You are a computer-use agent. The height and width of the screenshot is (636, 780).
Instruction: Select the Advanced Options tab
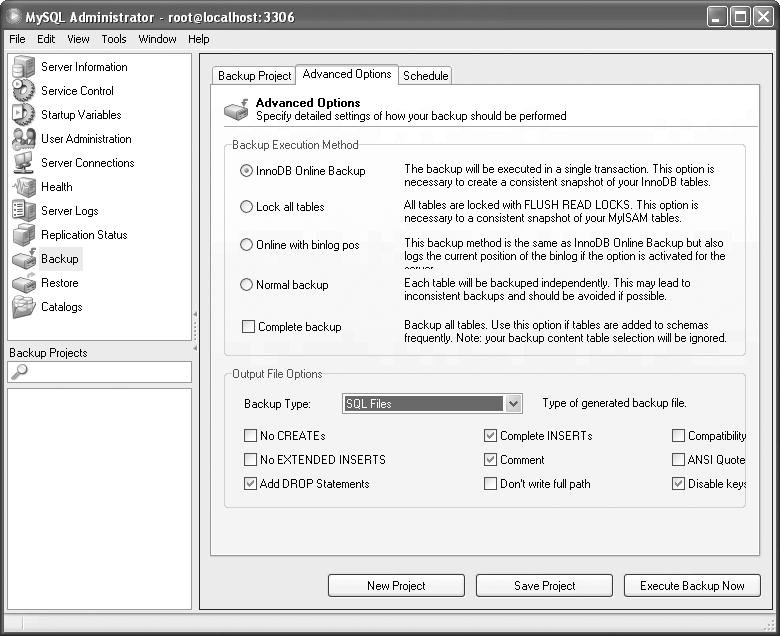pos(347,74)
